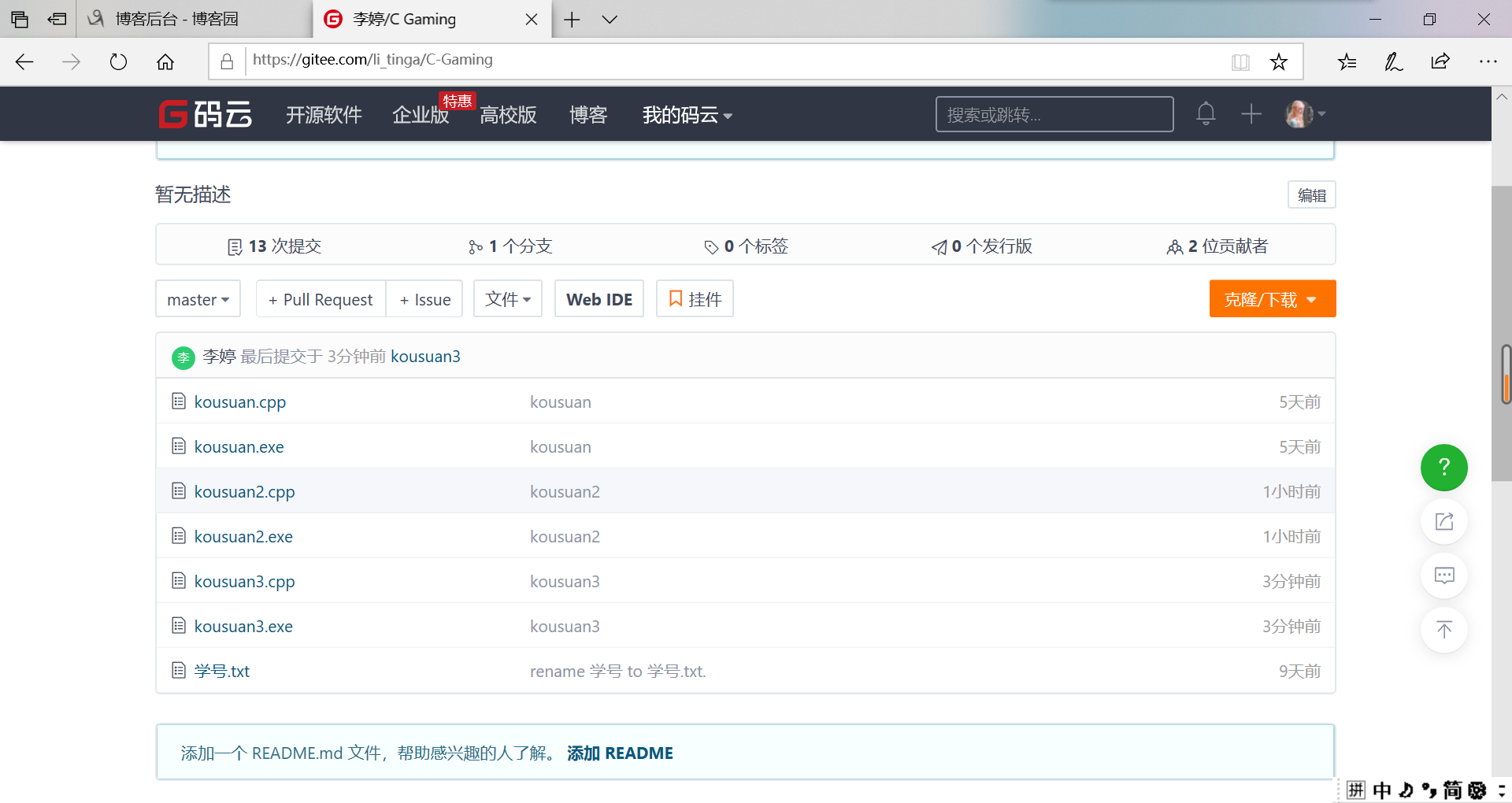
Task: Click the + Issue button
Action: tap(425, 299)
